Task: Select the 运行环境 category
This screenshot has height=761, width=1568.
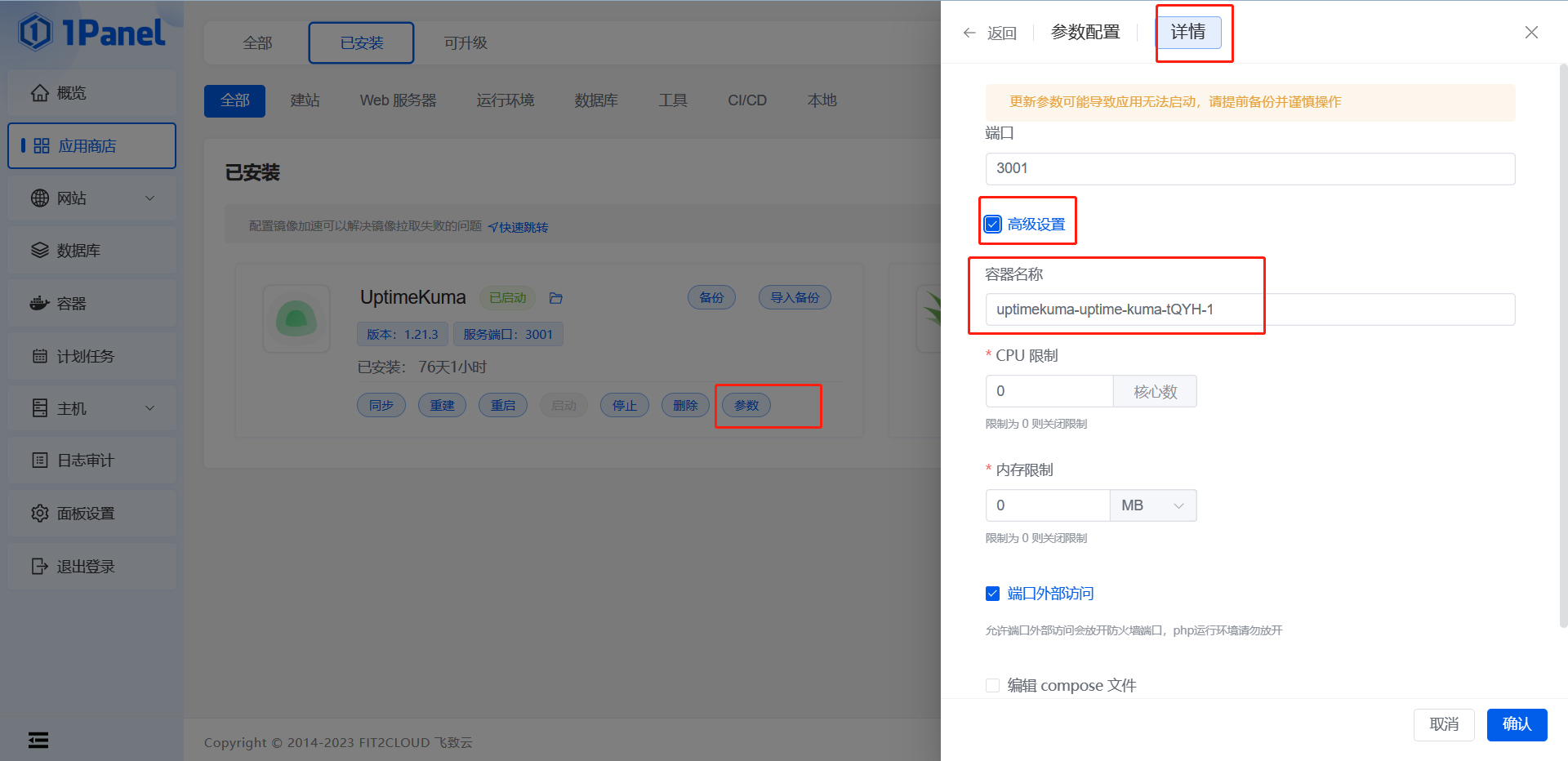Action: coord(506,101)
